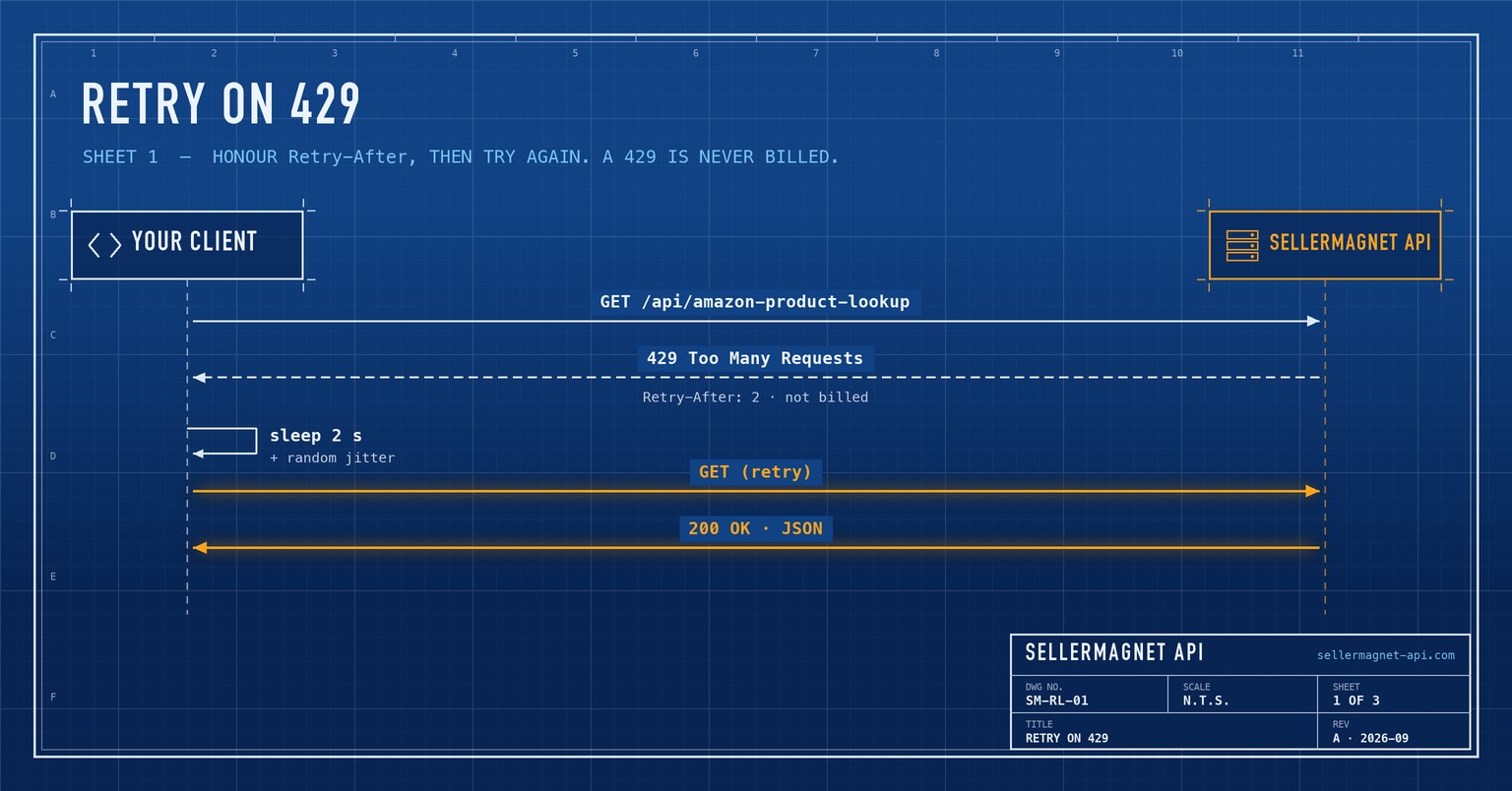The width and height of the screenshot is (1512, 791).
Task: Click the 'SHEET 1' subtitle text
Action: (x=120, y=156)
